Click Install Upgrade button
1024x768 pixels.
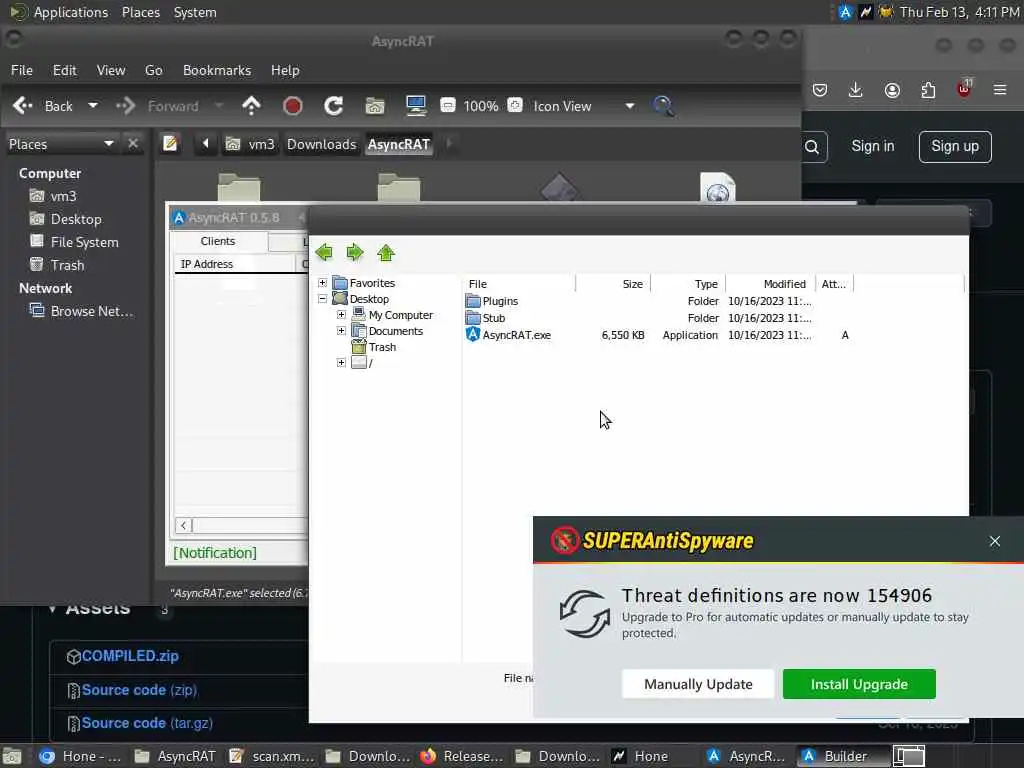point(859,684)
